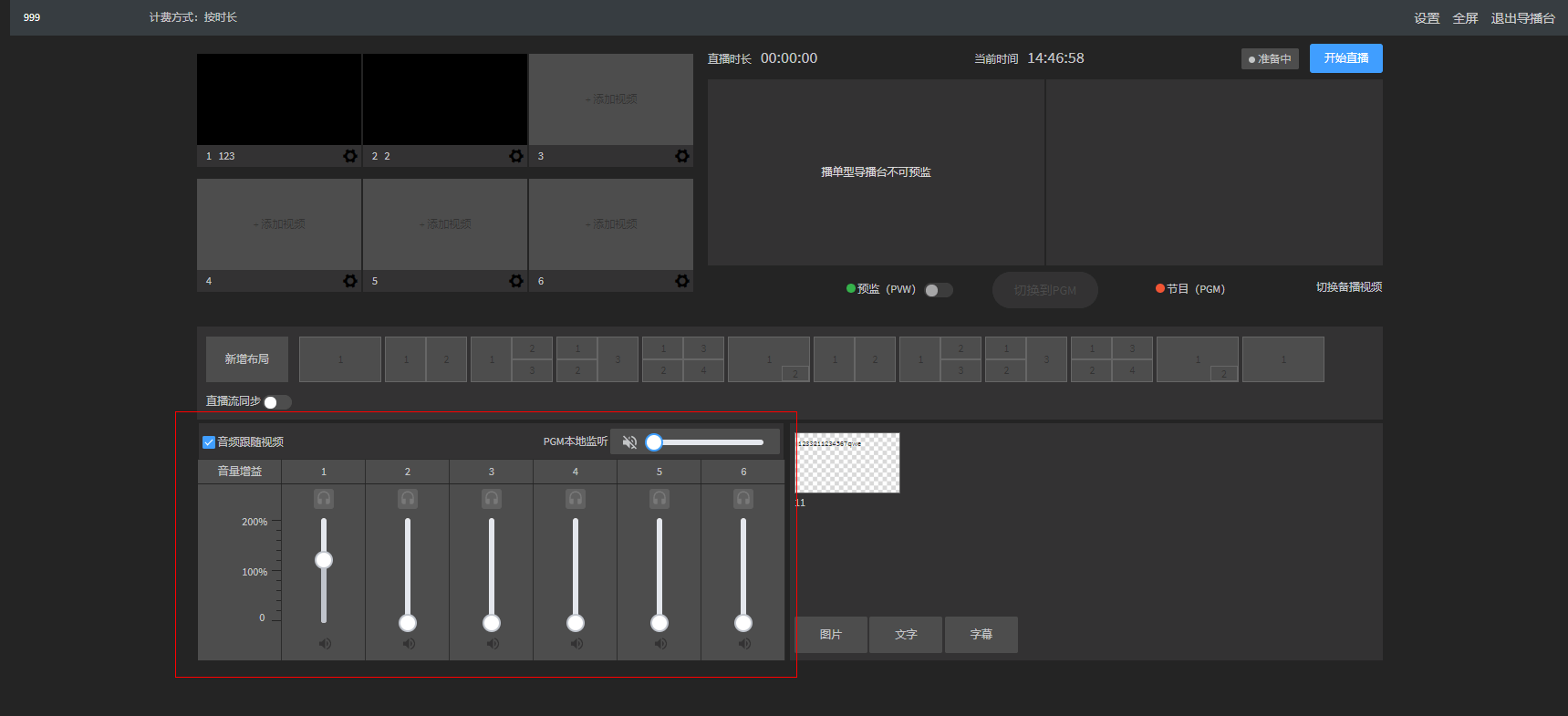The width and height of the screenshot is (1568, 716).
Task: Enable headphone monitoring on audio channel 1
Action: coord(324,499)
